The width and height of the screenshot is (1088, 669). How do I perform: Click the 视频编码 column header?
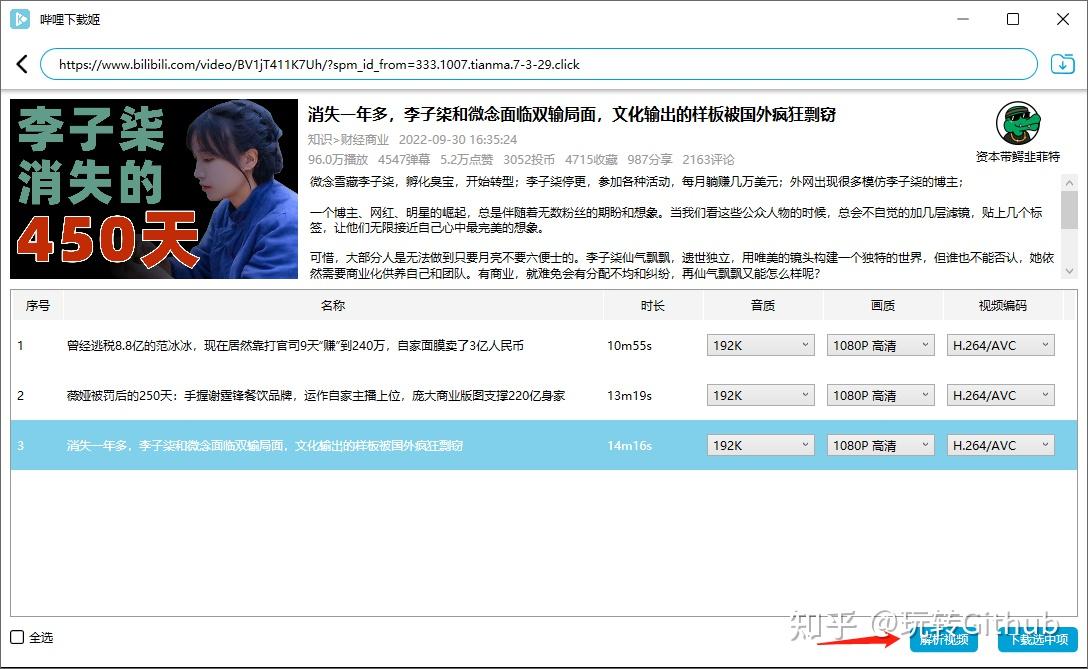[1003, 305]
